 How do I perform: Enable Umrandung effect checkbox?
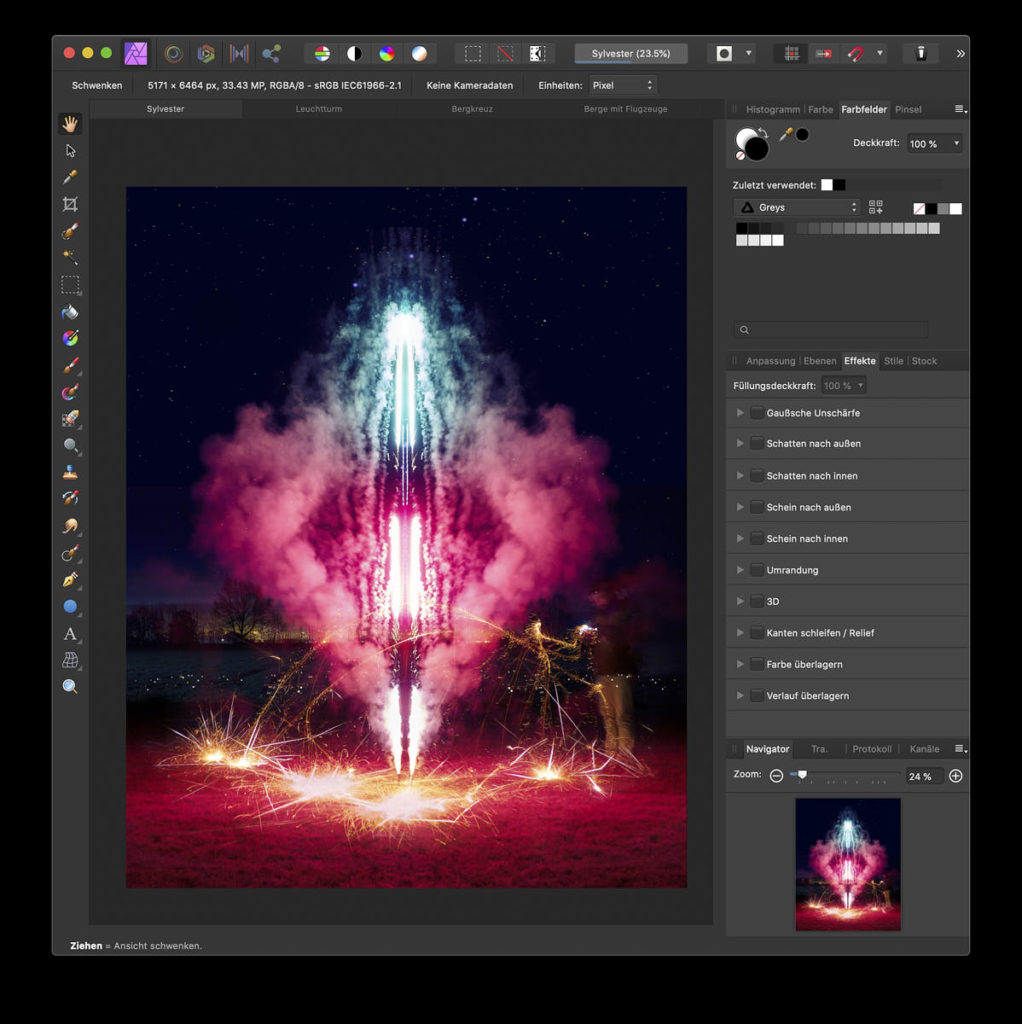point(757,570)
